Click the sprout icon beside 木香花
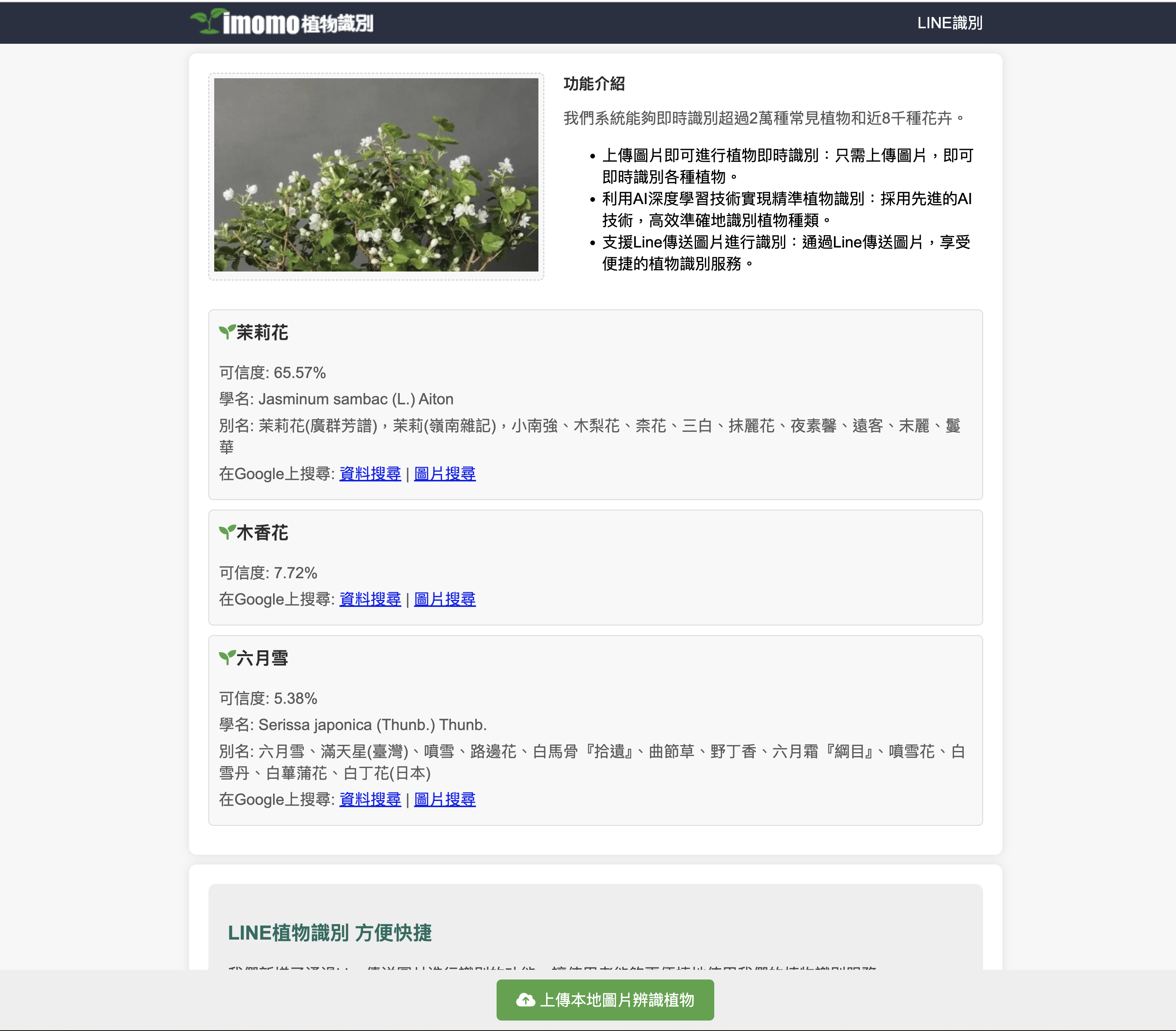Image resolution: width=1176 pixels, height=1031 pixels. click(227, 532)
